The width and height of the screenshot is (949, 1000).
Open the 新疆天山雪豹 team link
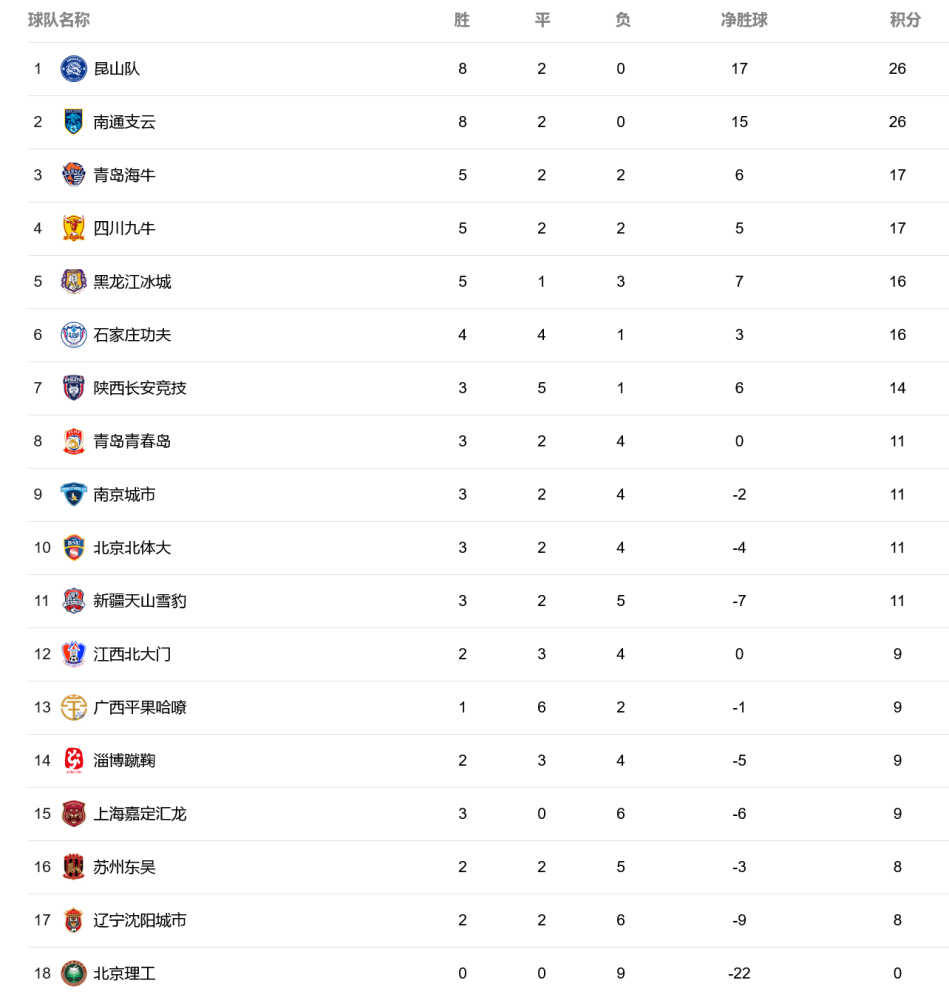[140, 601]
